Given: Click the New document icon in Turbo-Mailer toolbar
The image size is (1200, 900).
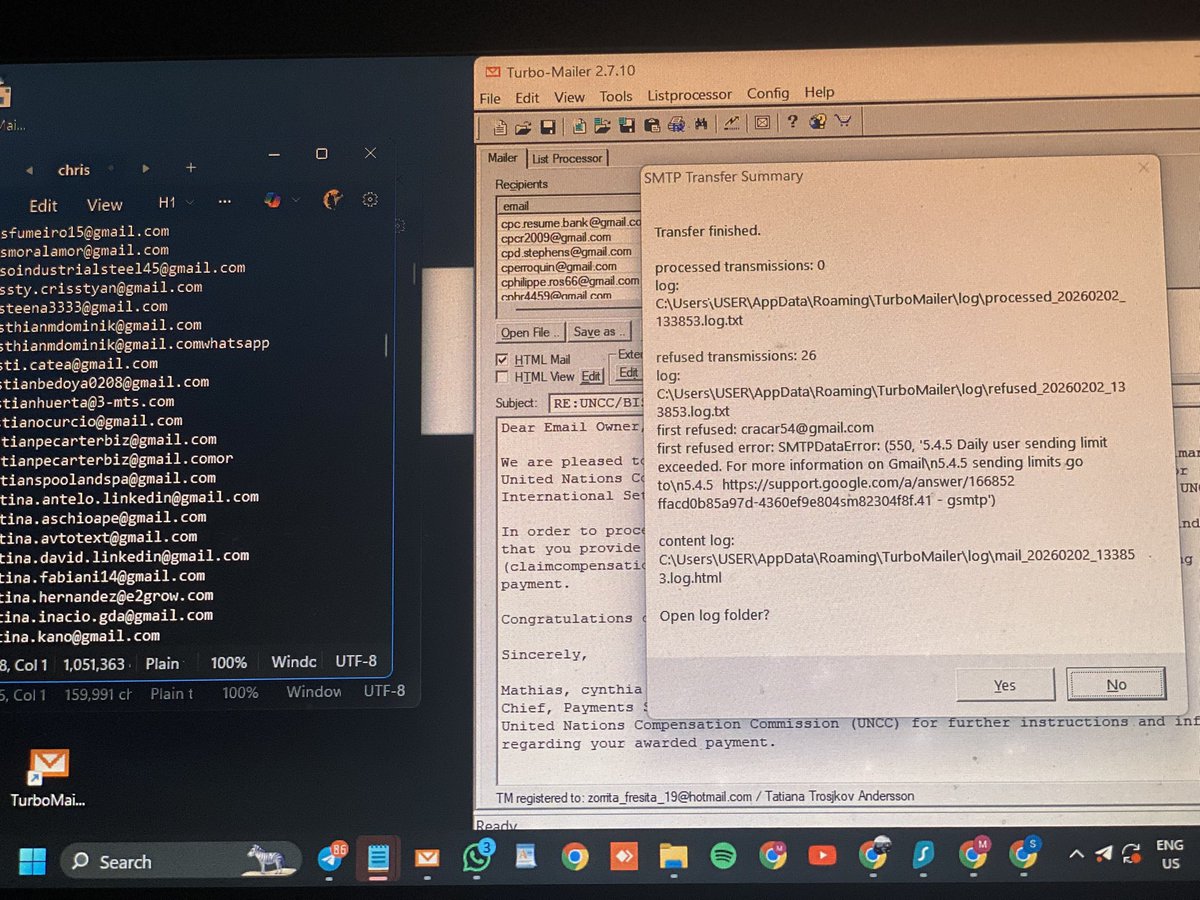Looking at the screenshot, I should 500,126.
